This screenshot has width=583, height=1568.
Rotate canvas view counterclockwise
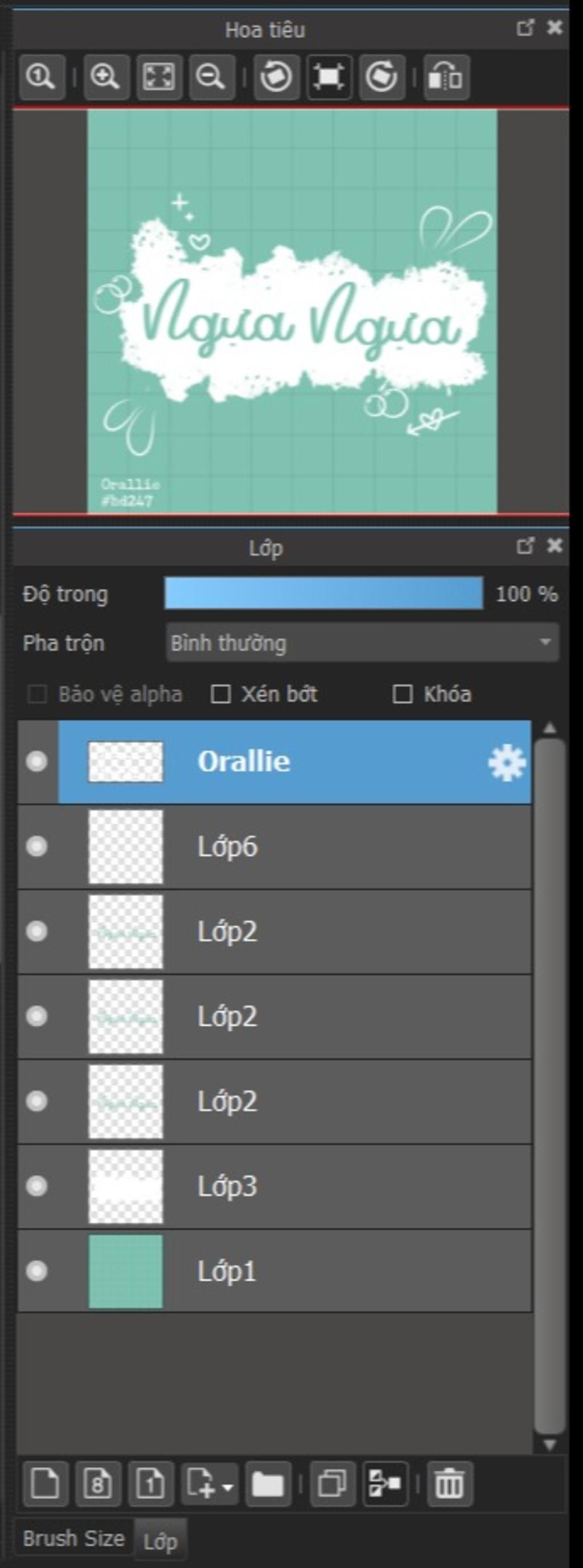click(x=276, y=77)
